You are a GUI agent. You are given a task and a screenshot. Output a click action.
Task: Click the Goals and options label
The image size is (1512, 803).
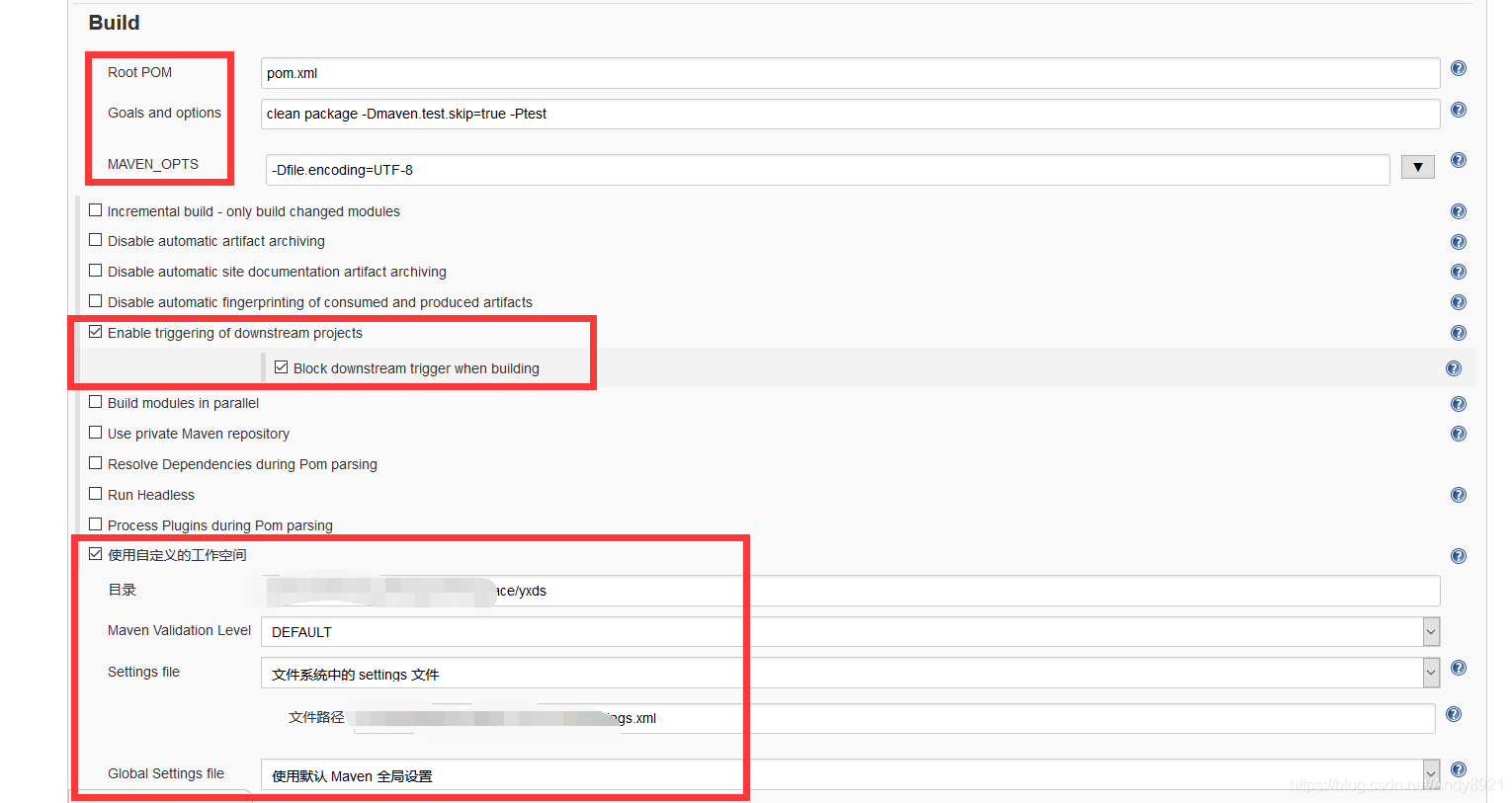tap(164, 113)
